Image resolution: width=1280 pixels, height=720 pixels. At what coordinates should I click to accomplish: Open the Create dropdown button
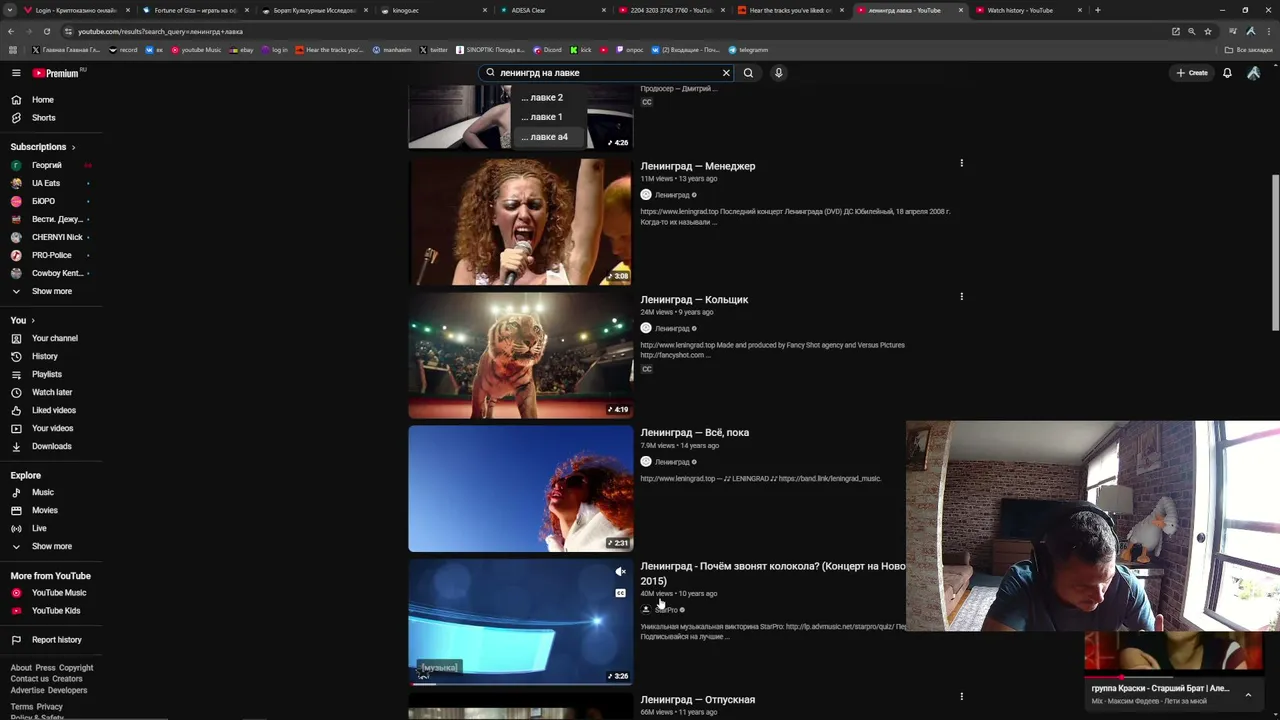pos(1192,73)
